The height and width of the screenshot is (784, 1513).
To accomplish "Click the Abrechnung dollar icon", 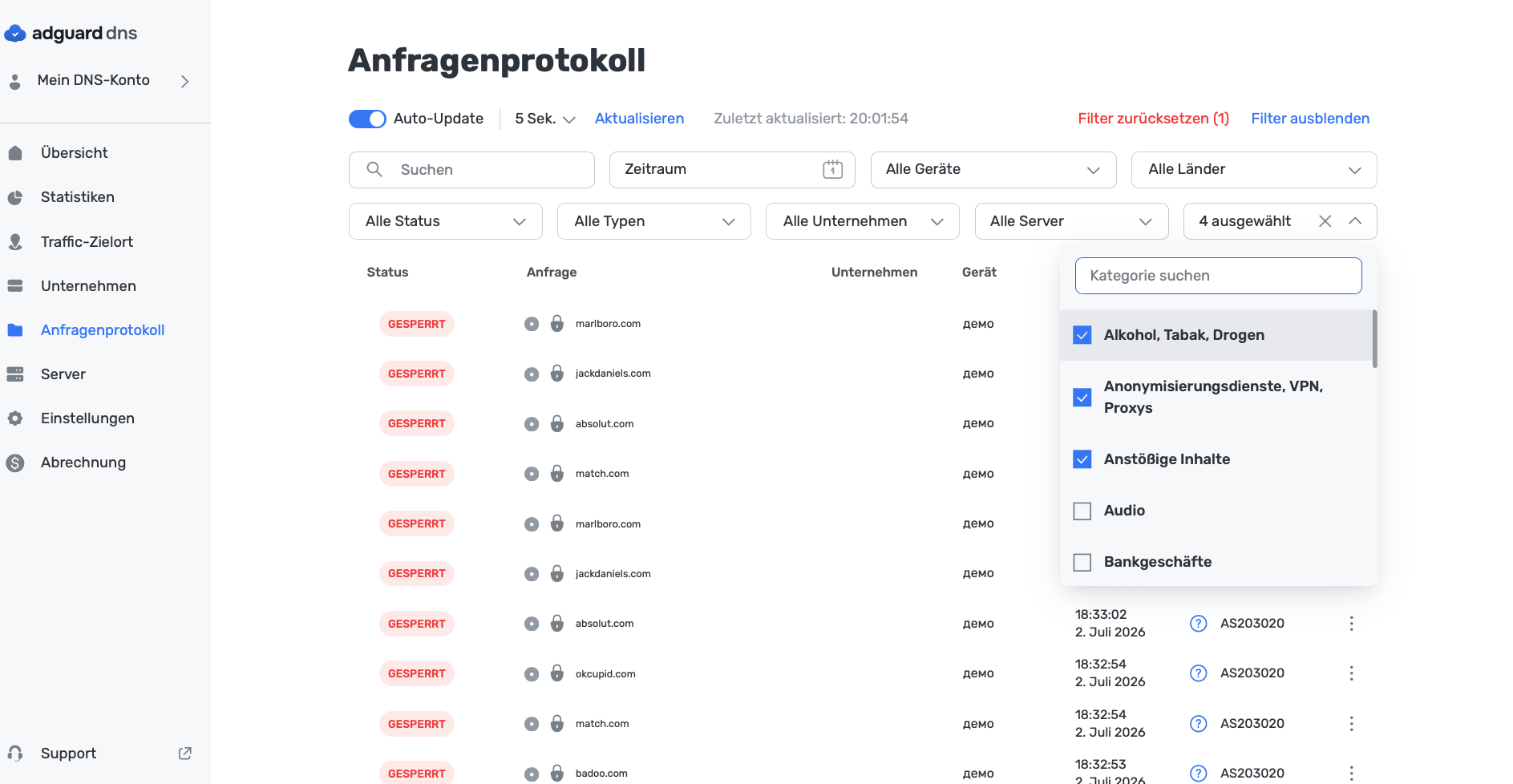I will point(15,463).
